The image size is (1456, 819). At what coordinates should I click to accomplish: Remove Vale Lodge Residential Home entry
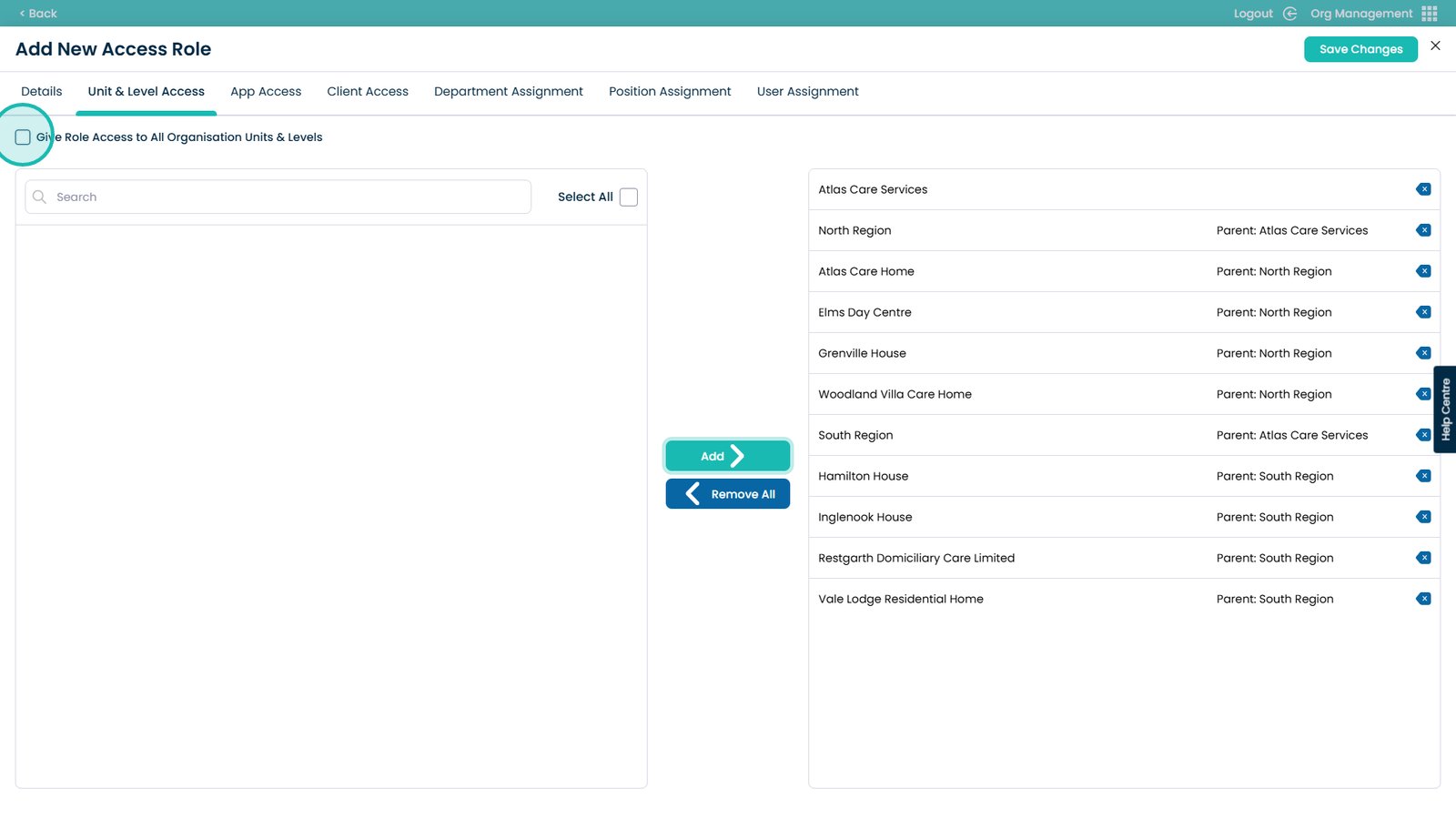pyautogui.click(x=1423, y=599)
